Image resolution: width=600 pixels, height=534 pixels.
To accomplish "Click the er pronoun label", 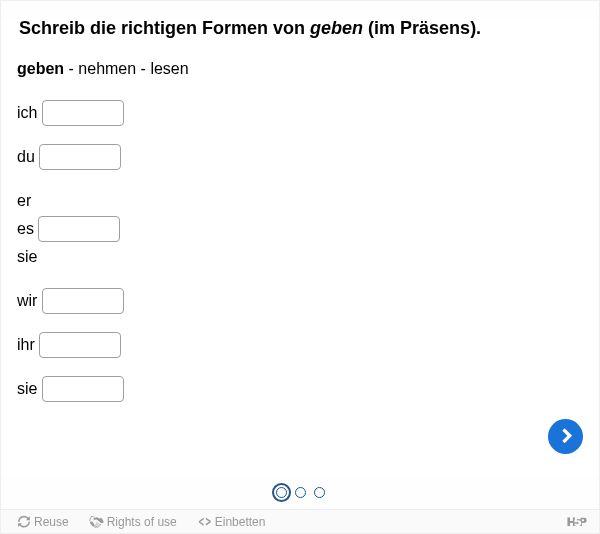I will click(x=24, y=201).
